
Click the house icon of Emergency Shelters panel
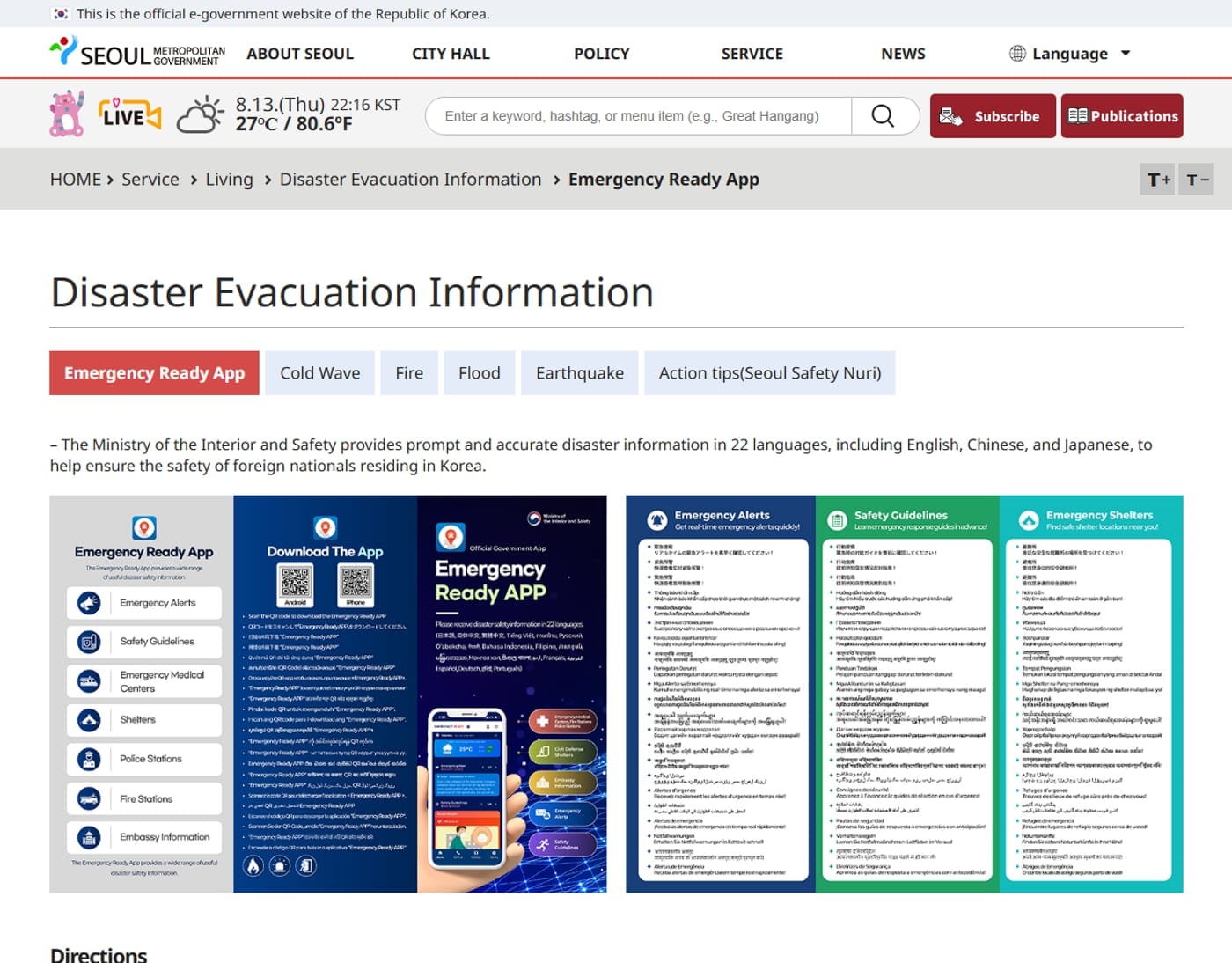pos(1029,520)
